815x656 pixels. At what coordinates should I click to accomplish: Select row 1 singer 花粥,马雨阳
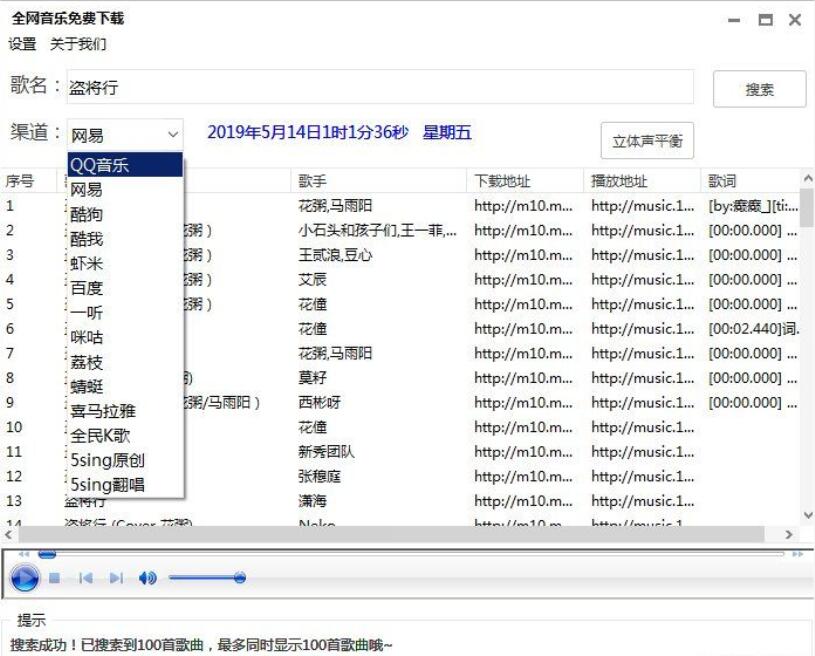(x=335, y=206)
